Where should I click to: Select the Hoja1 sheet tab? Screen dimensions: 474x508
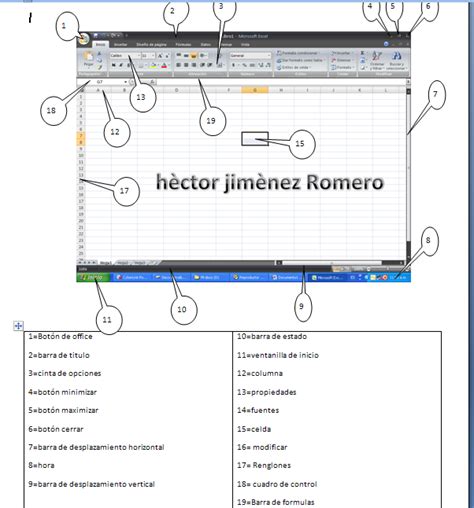[x=106, y=263]
